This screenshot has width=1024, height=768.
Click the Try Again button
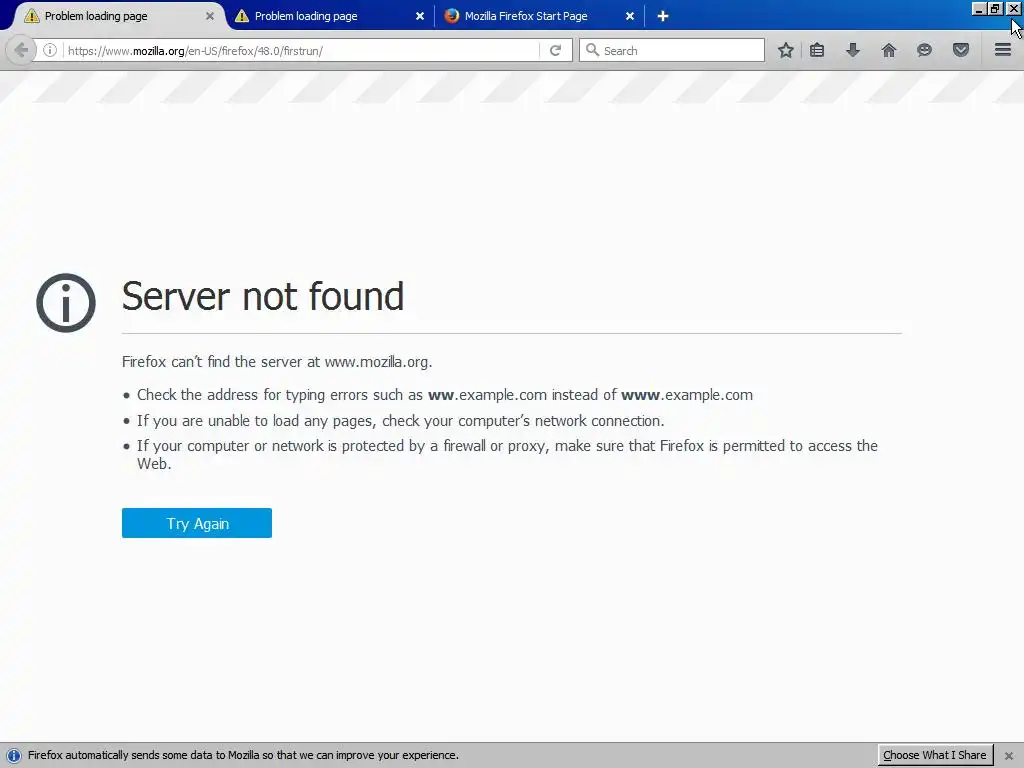(x=197, y=523)
